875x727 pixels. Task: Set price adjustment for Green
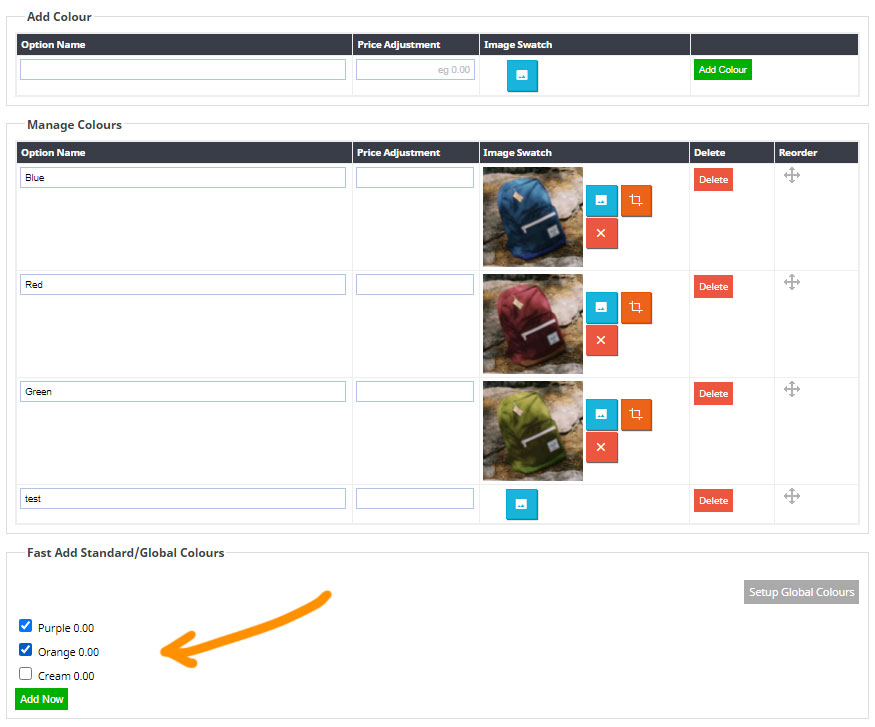point(415,392)
